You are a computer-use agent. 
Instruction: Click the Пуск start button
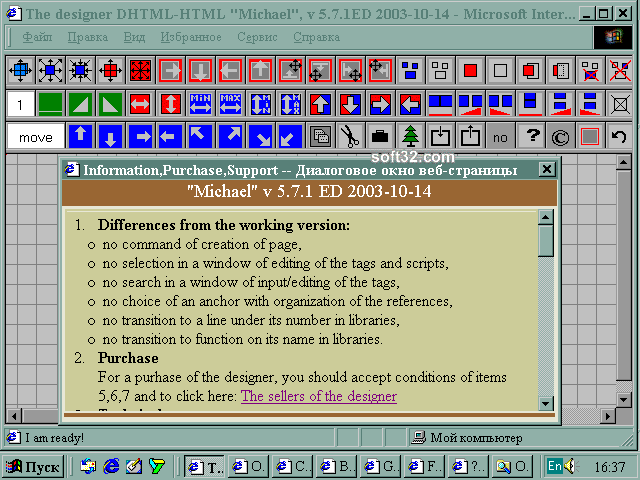(33, 466)
